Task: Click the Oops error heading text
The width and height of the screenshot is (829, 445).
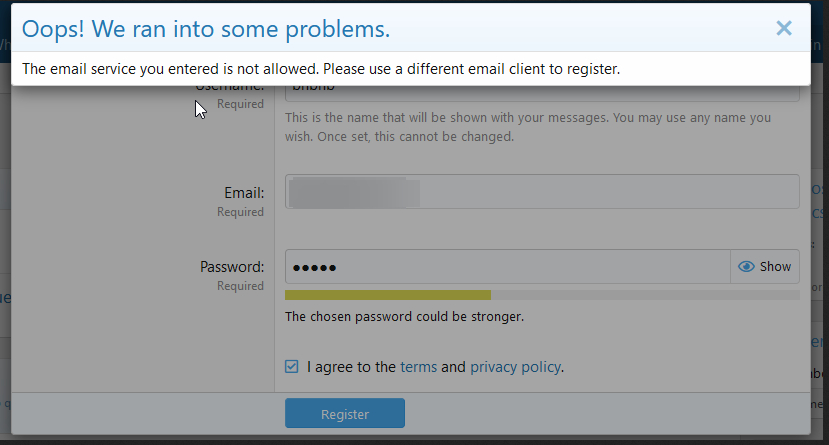Action: [206, 29]
